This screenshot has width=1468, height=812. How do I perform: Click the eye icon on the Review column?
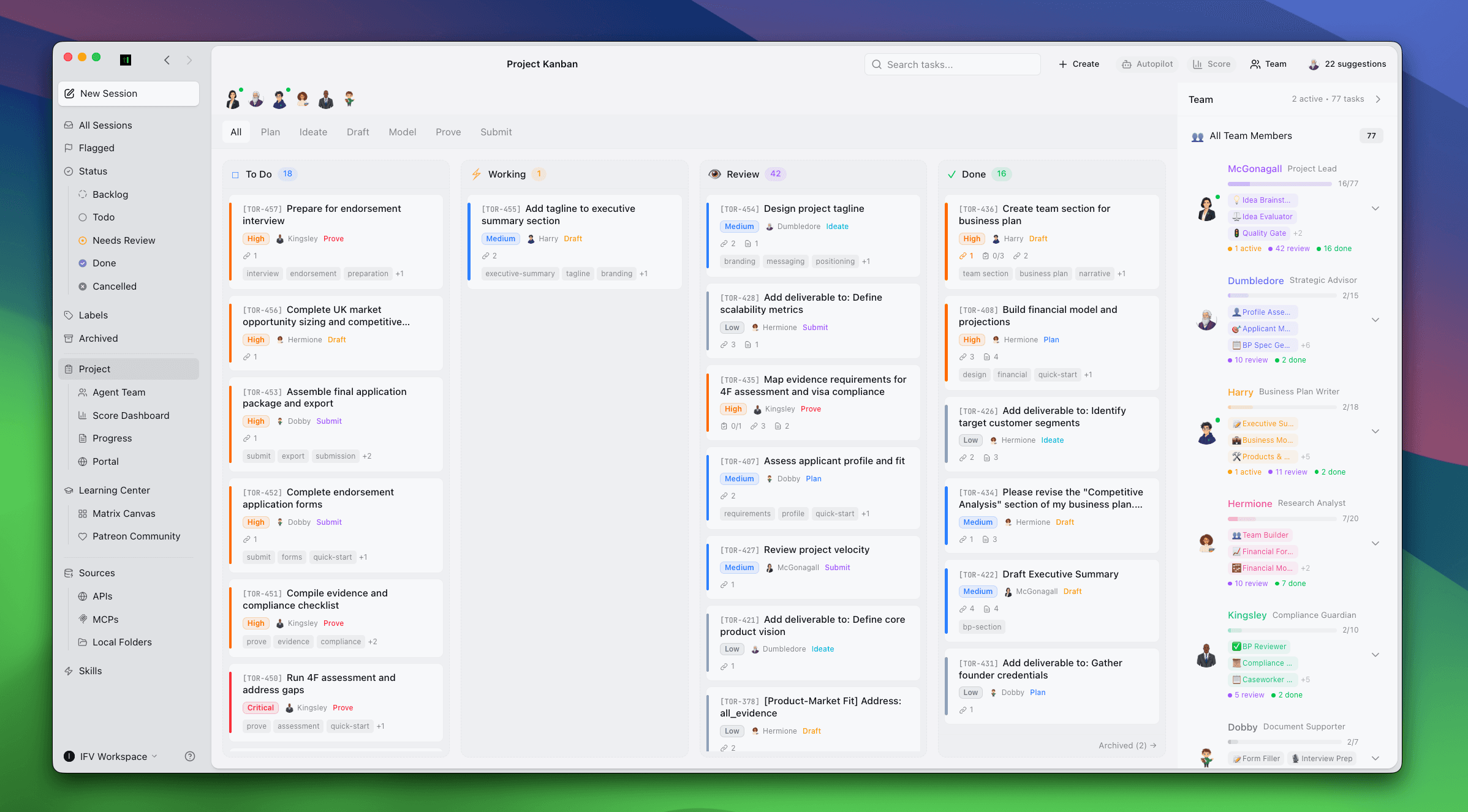pyautogui.click(x=714, y=174)
